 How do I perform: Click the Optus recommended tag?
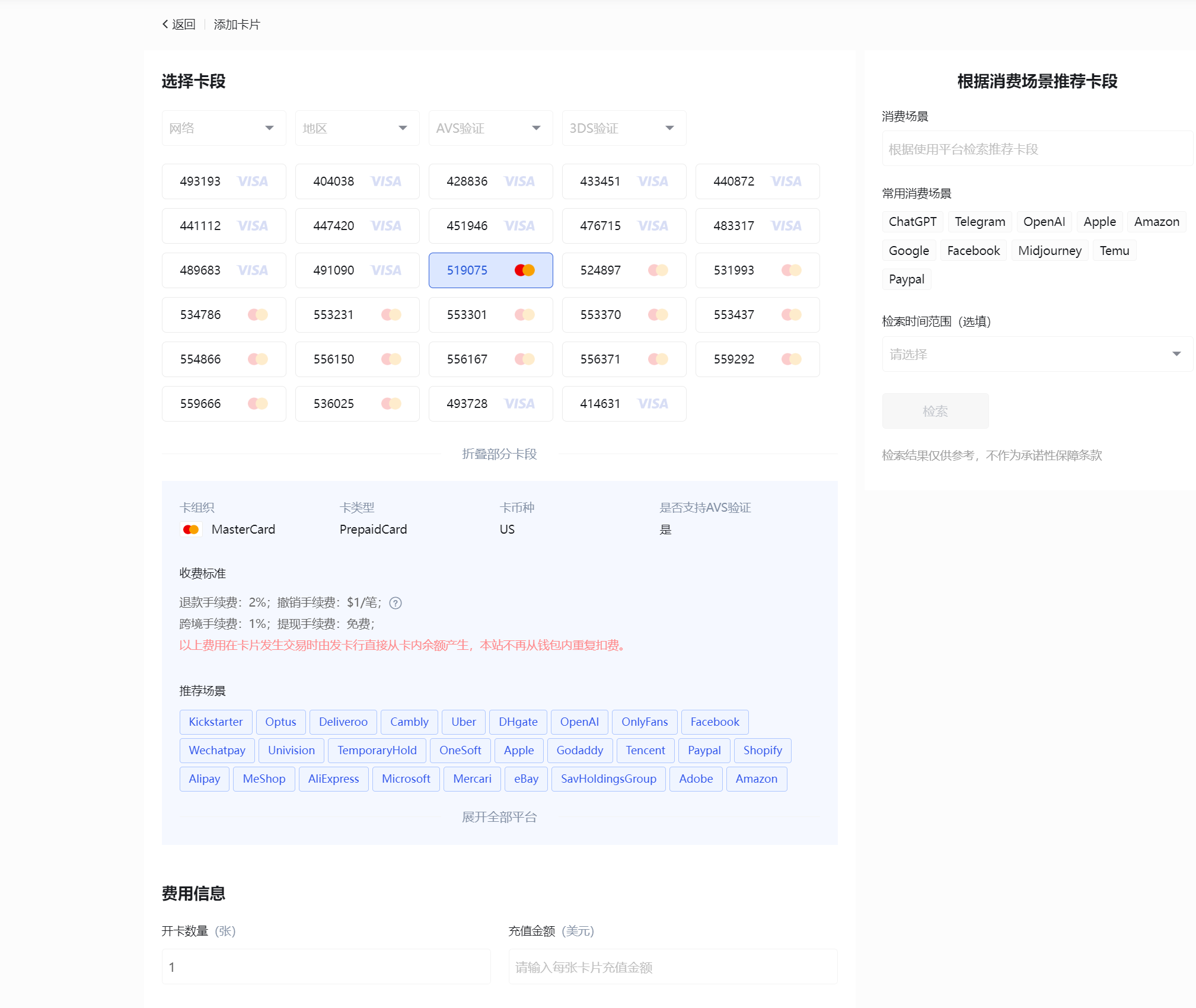coord(280,722)
